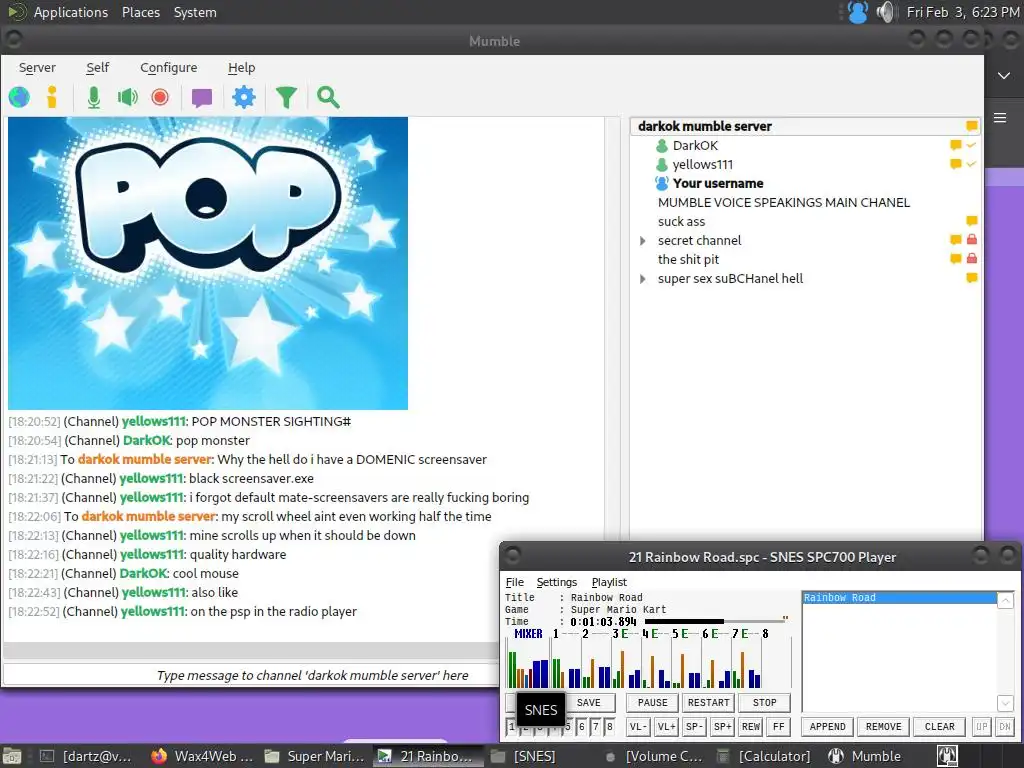The height and width of the screenshot is (768, 1024).
Task: Pause playback in the SPC700 Player
Action: click(x=652, y=703)
